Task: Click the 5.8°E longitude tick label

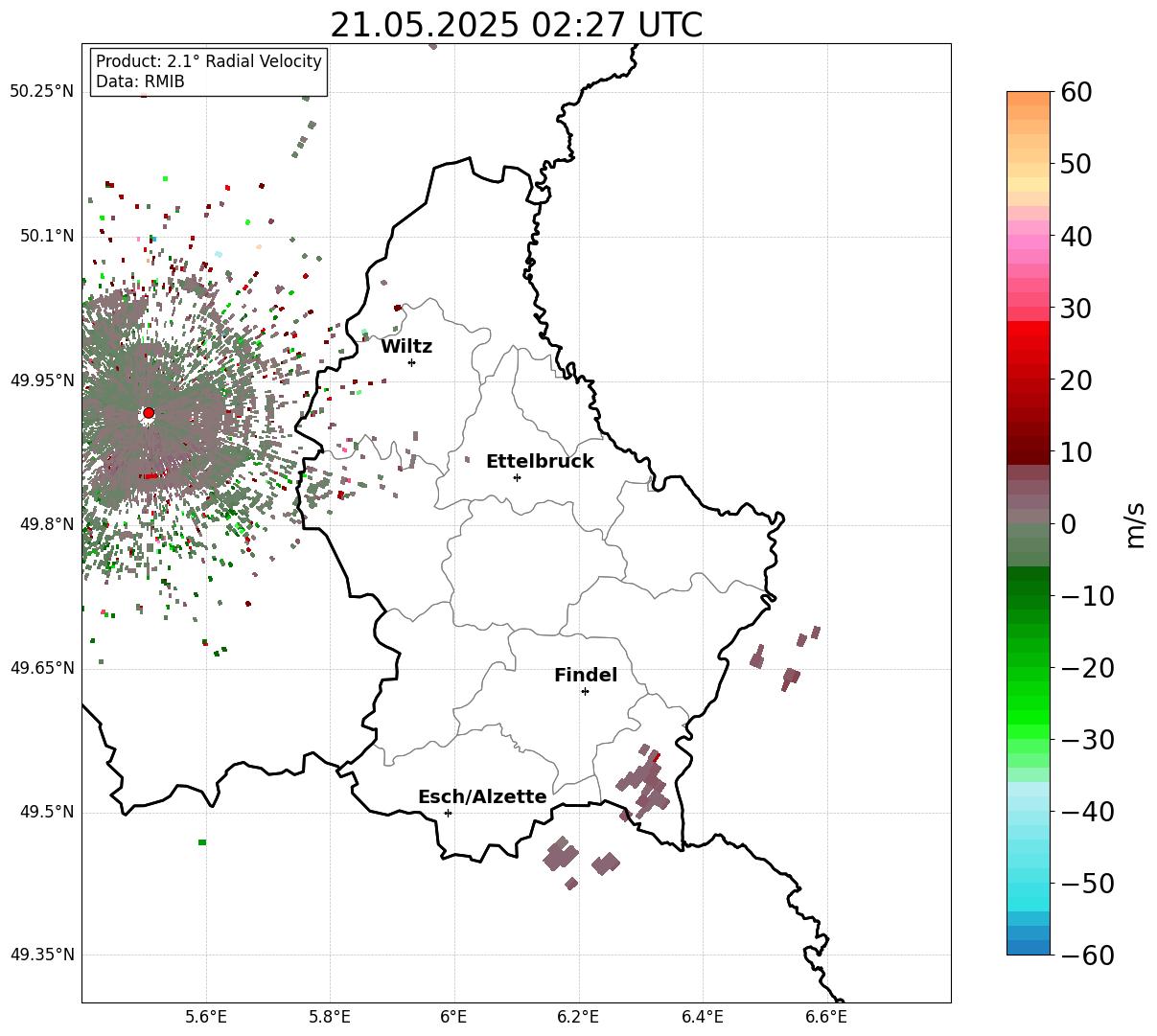Action: (330, 1018)
